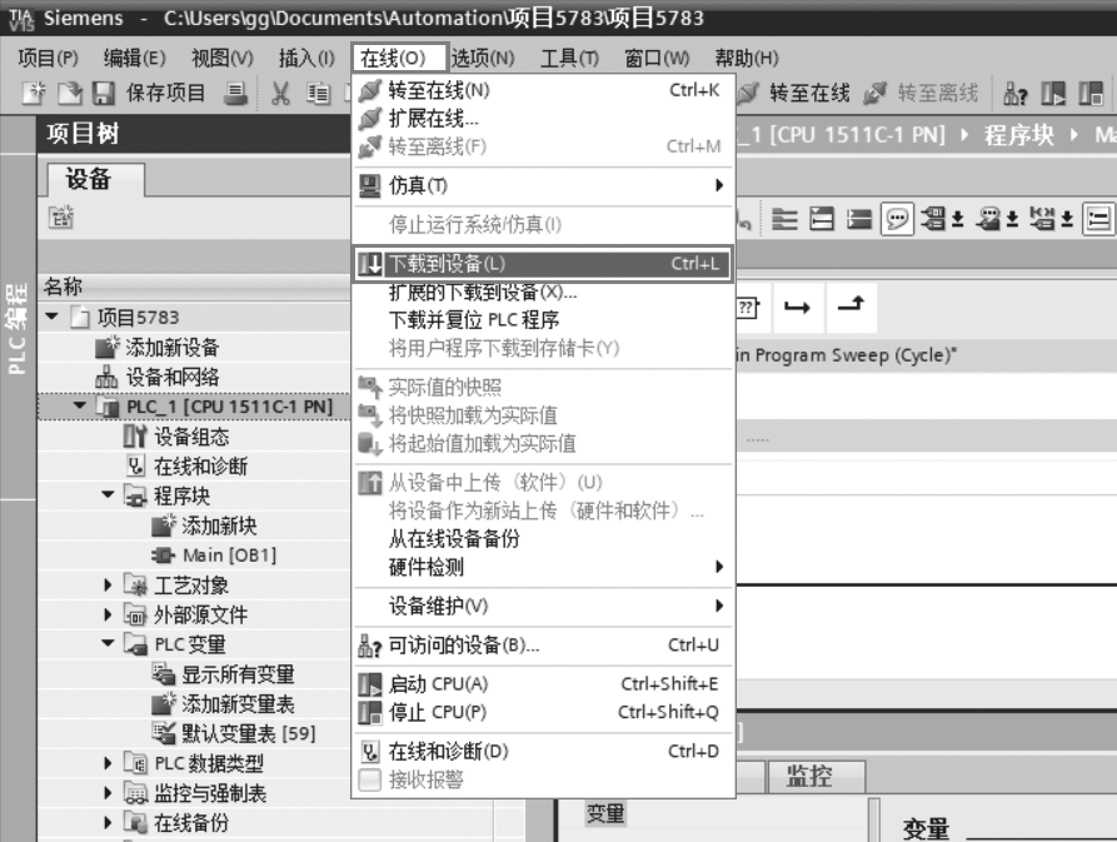Choose 在线和诊断(D) menu entry
This screenshot has width=1117, height=842.
[543, 752]
